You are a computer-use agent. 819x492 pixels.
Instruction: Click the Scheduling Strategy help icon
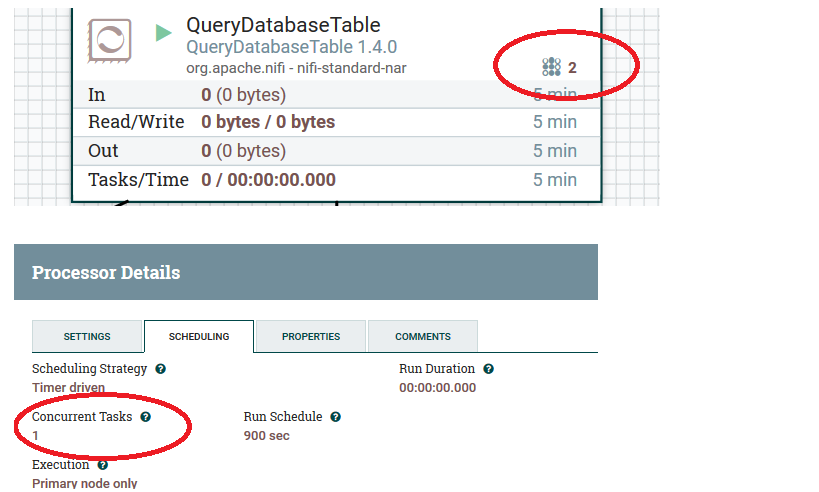(x=160, y=369)
